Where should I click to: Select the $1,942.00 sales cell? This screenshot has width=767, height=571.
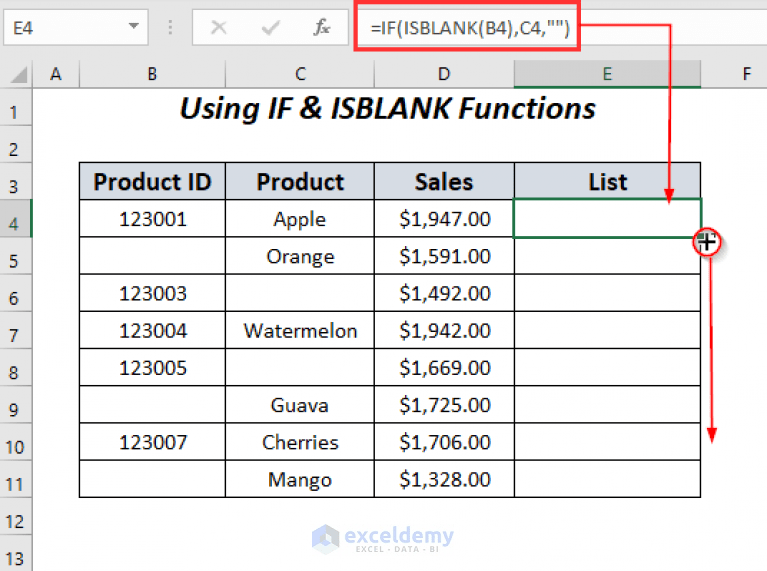(444, 330)
